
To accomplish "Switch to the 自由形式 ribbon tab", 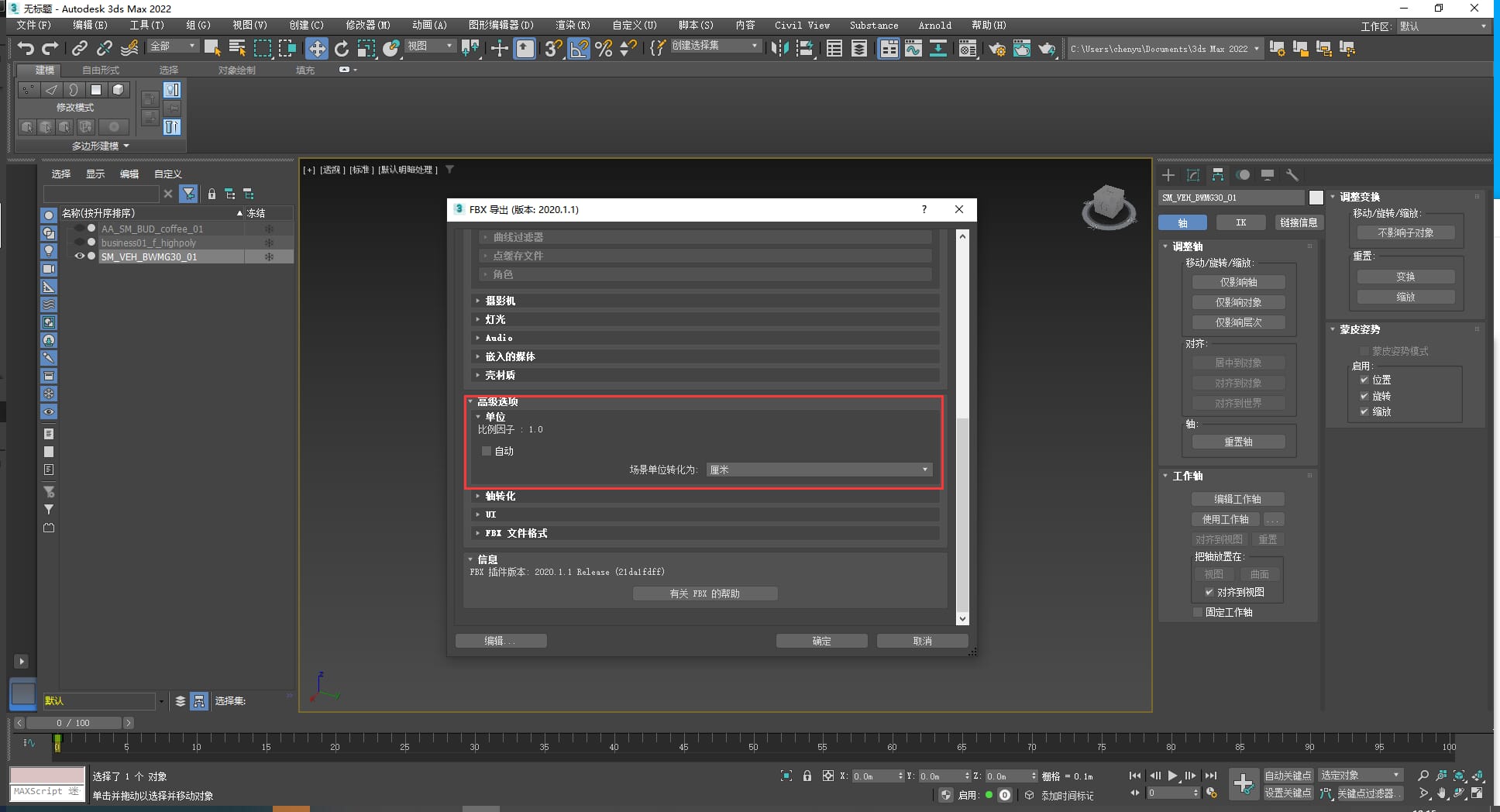I will coord(101,70).
